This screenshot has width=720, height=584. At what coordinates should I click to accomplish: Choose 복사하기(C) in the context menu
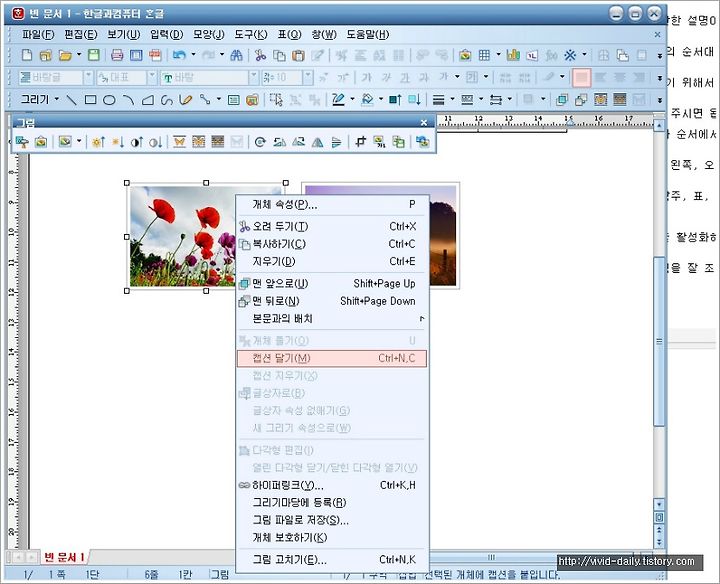[332, 244]
